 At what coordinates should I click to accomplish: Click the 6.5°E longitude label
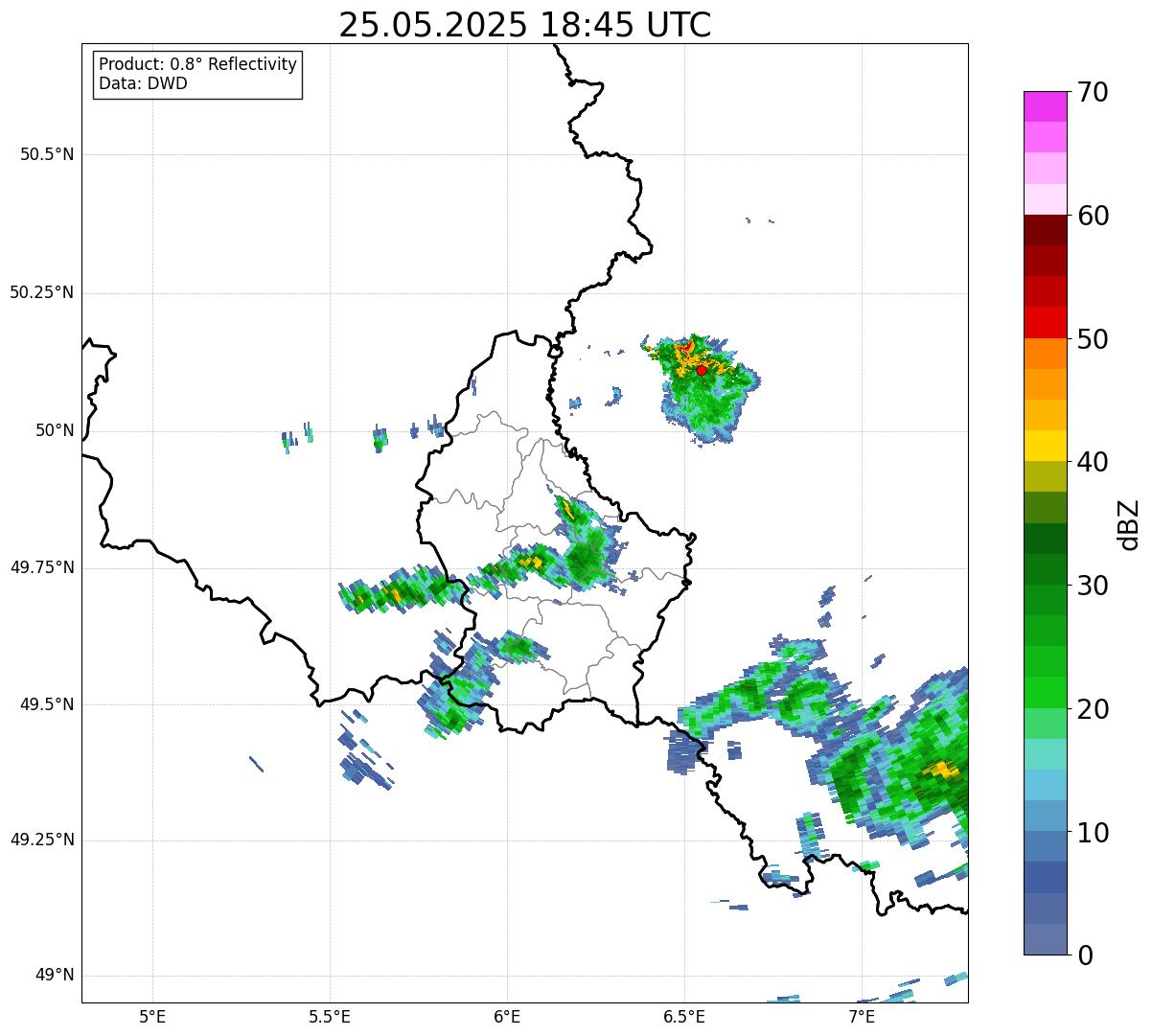click(x=684, y=1017)
